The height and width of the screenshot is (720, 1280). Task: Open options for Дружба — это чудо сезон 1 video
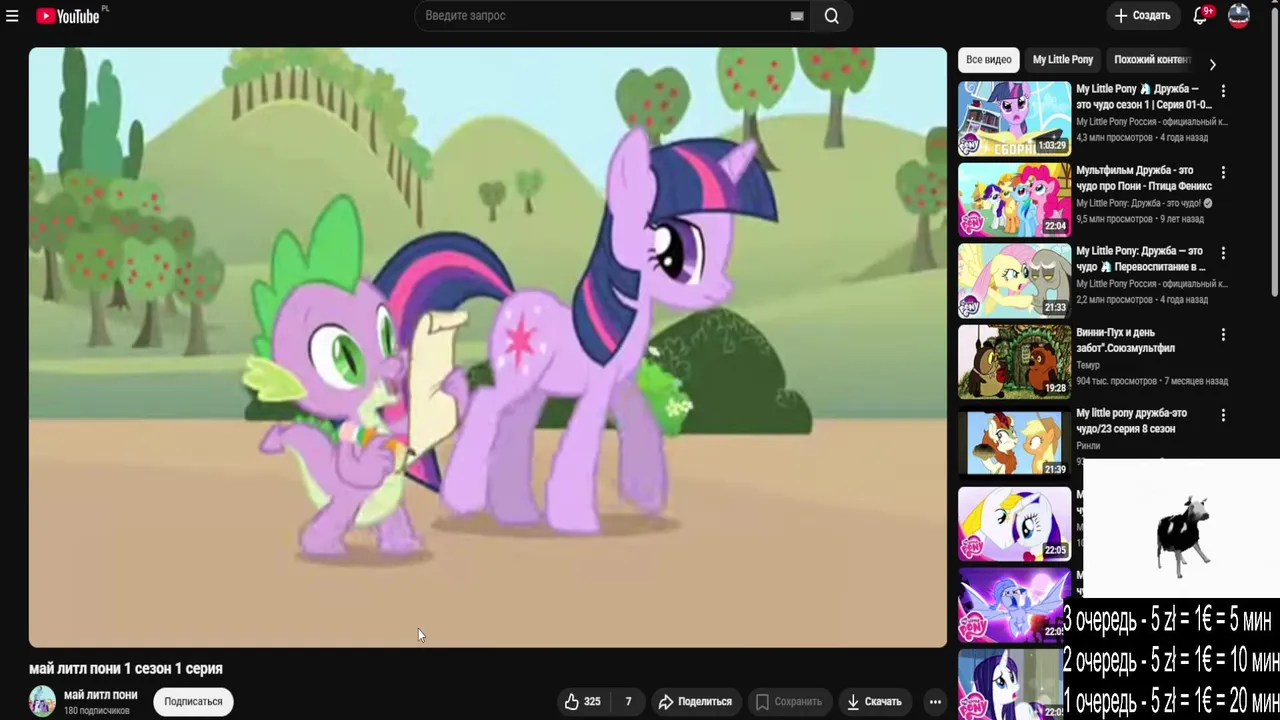coord(1223,91)
